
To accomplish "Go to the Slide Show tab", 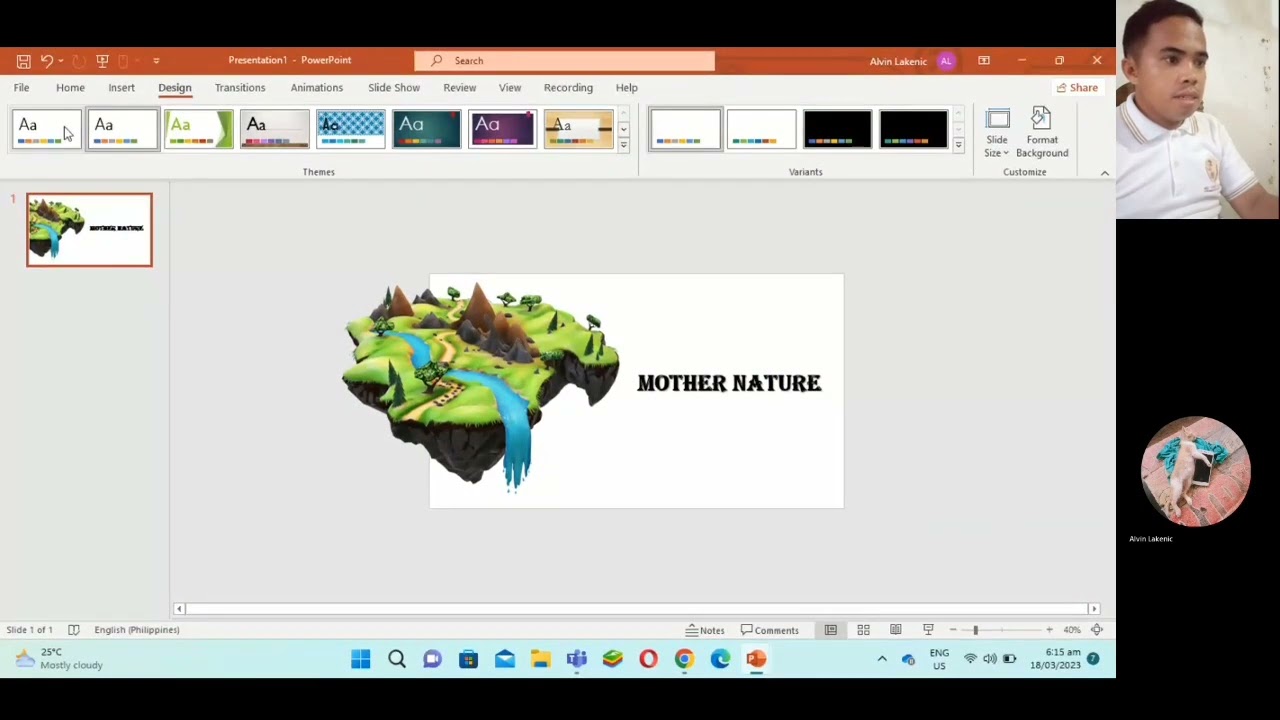I will pyautogui.click(x=394, y=88).
